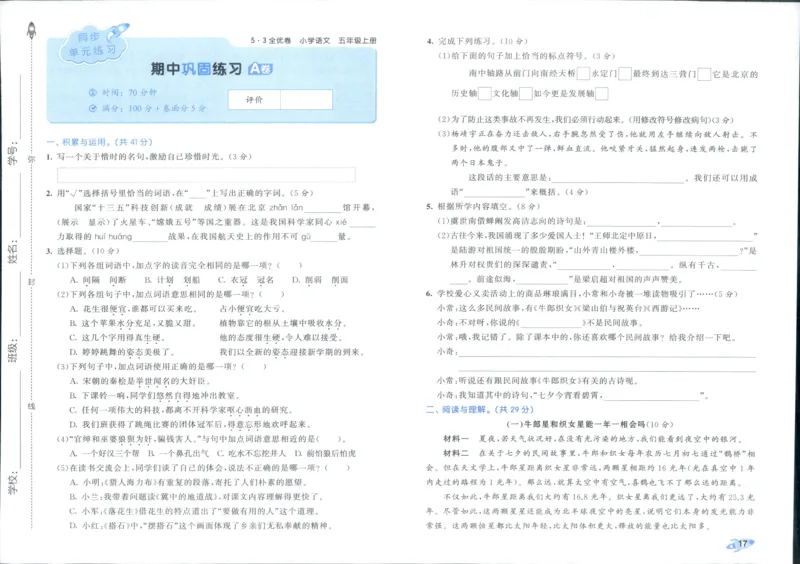Click the blank after pinyin zhǎn lǎn
800x564 pixels.
(322, 208)
